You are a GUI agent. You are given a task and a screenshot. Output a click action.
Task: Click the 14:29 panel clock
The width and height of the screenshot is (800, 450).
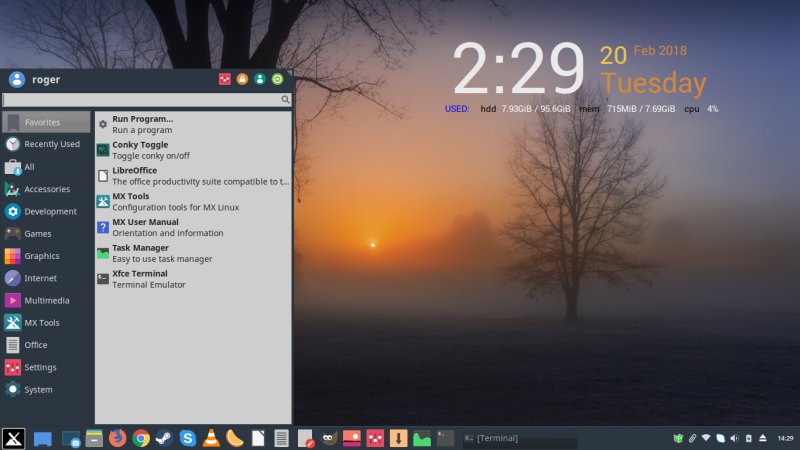coord(785,438)
